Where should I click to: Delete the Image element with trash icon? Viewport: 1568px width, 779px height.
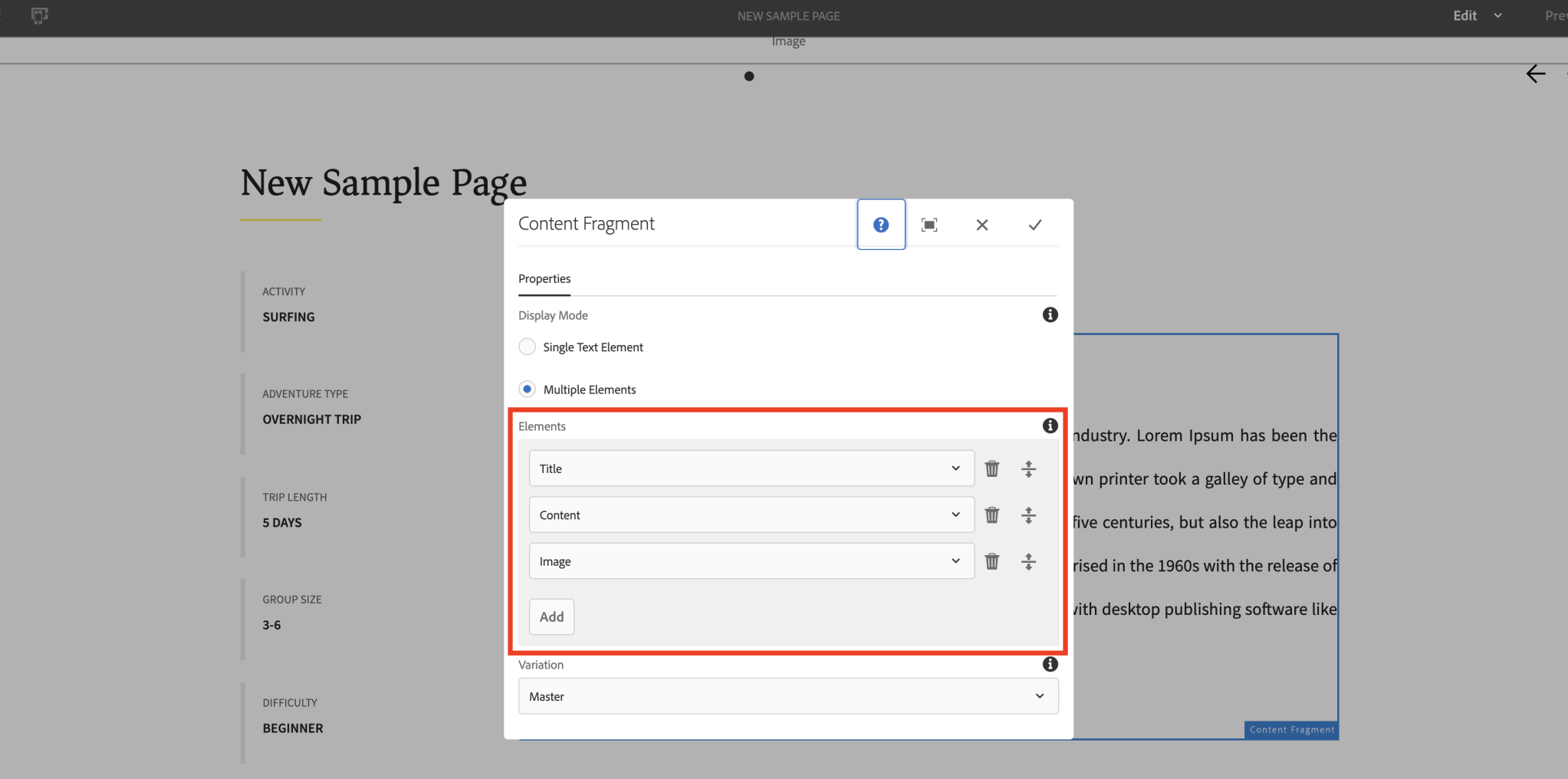point(991,560)
